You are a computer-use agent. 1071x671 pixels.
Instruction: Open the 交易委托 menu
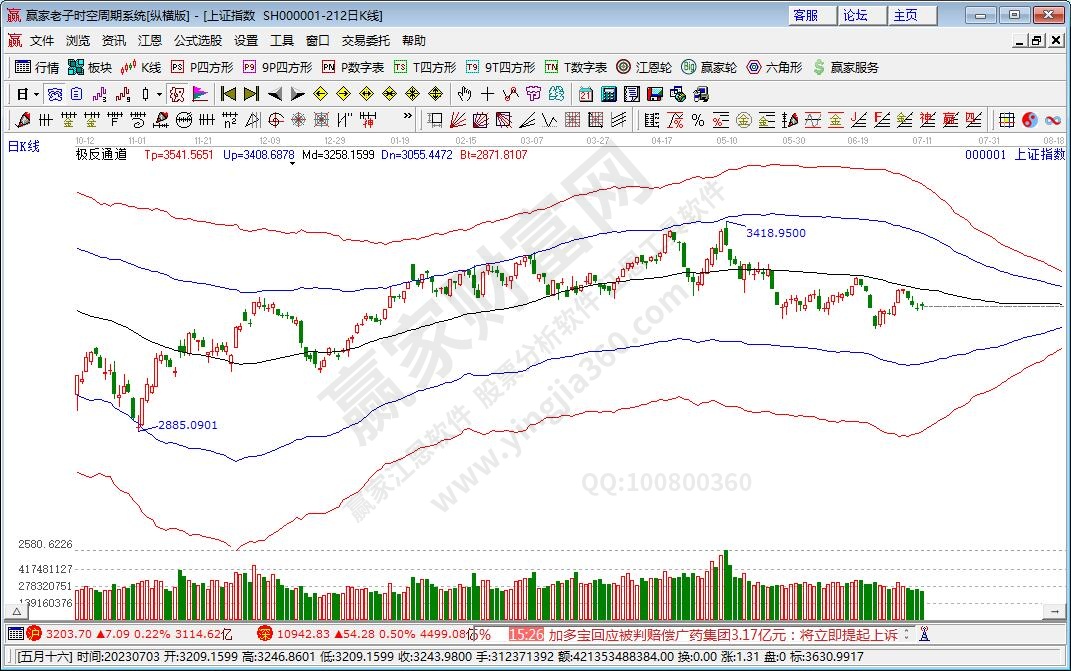[365, 41]
